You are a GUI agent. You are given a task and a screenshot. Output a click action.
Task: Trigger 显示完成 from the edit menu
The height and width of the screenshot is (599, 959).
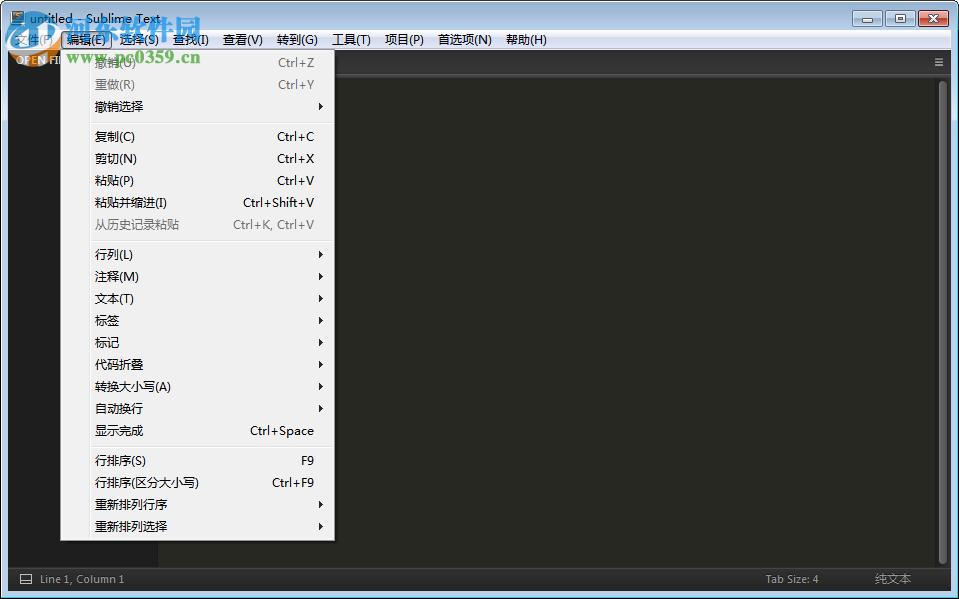point(118,430)
